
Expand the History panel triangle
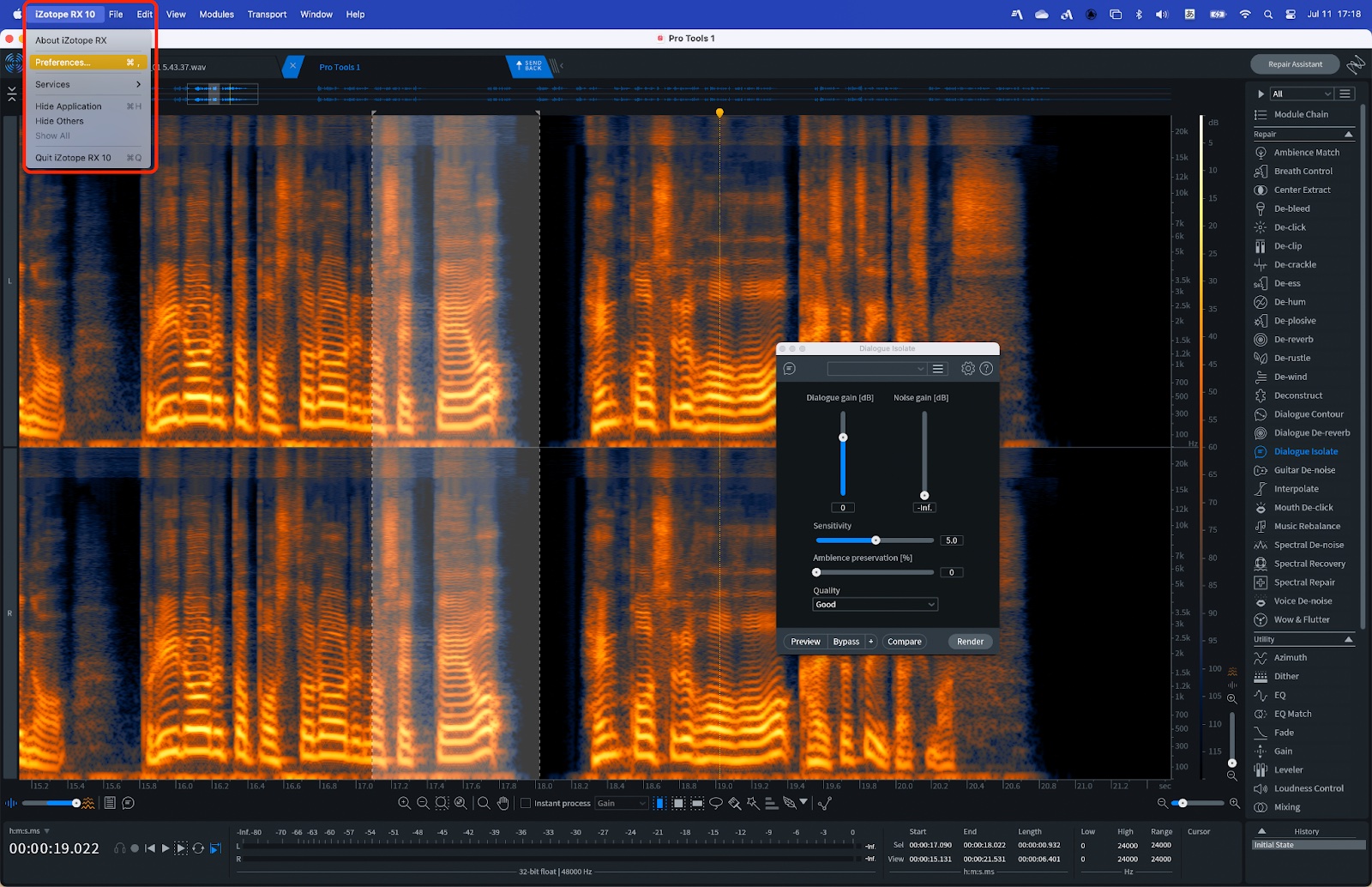point(1261,832)
